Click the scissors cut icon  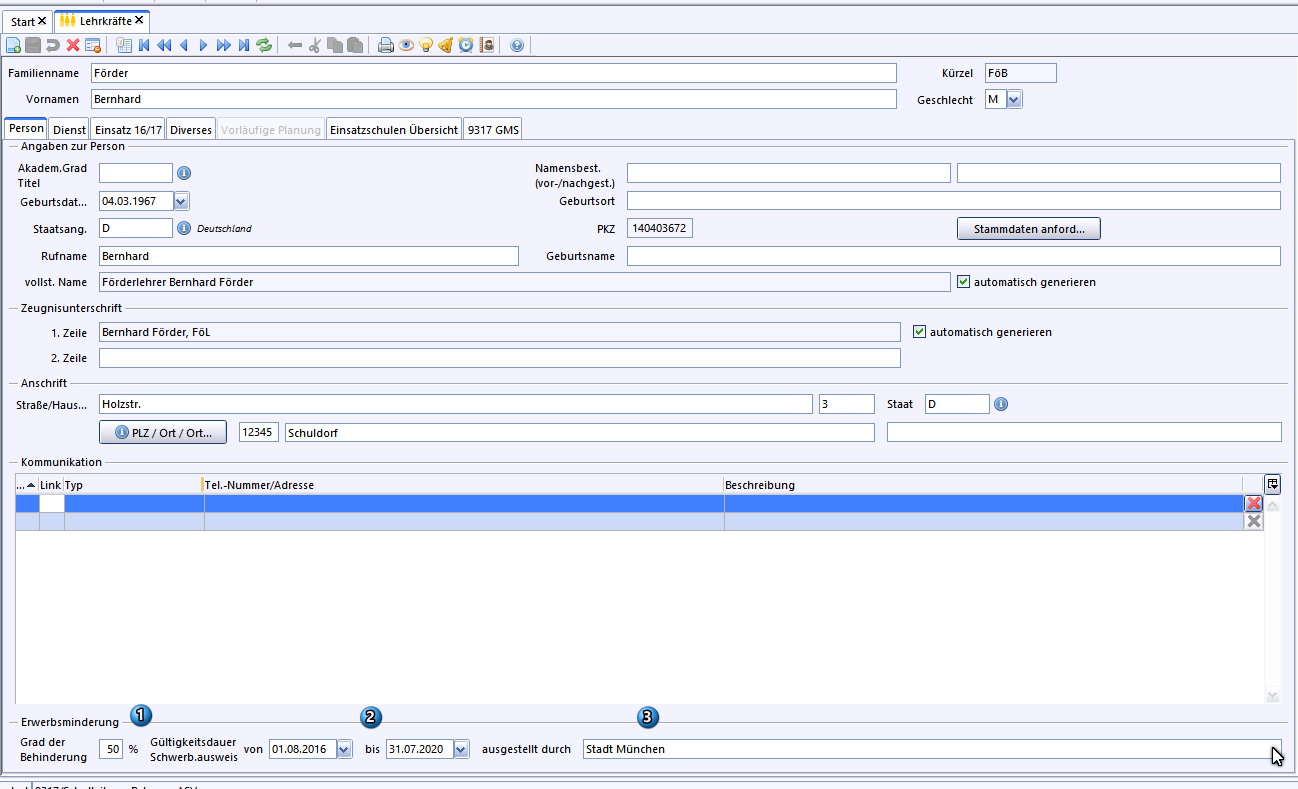pyautogui.click(x=315, y=45)
